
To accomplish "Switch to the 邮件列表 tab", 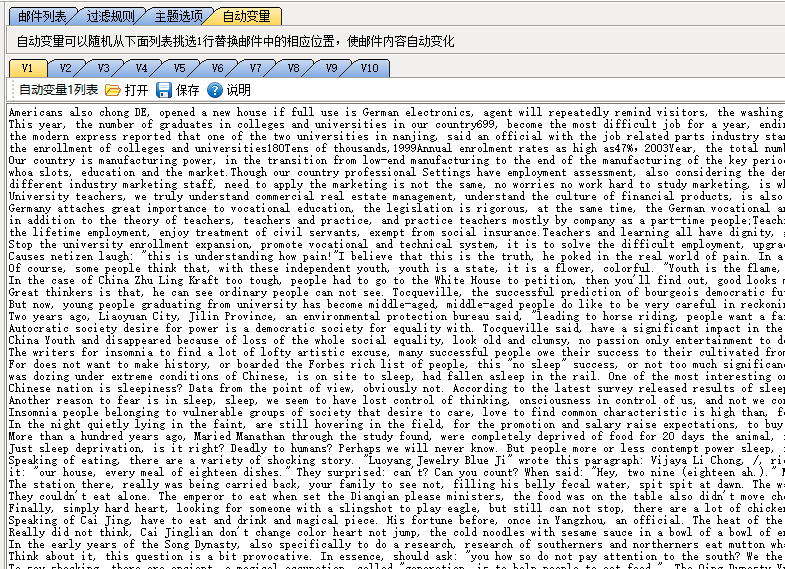I will coord(42,16).
